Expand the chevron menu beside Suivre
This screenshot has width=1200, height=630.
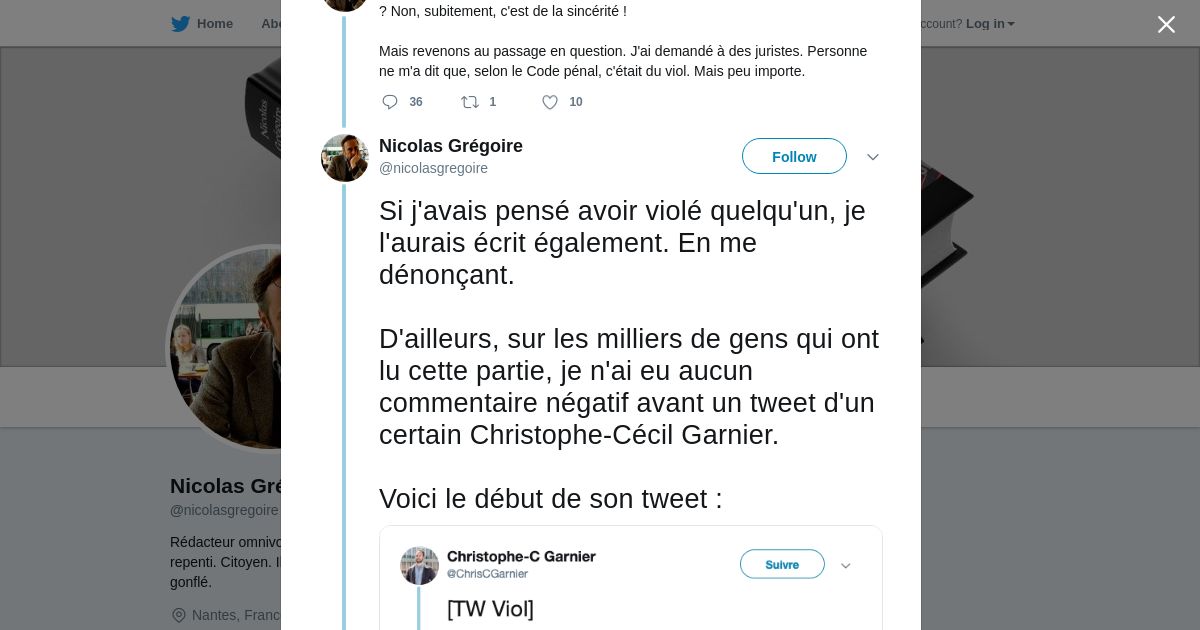pos(845,566)
